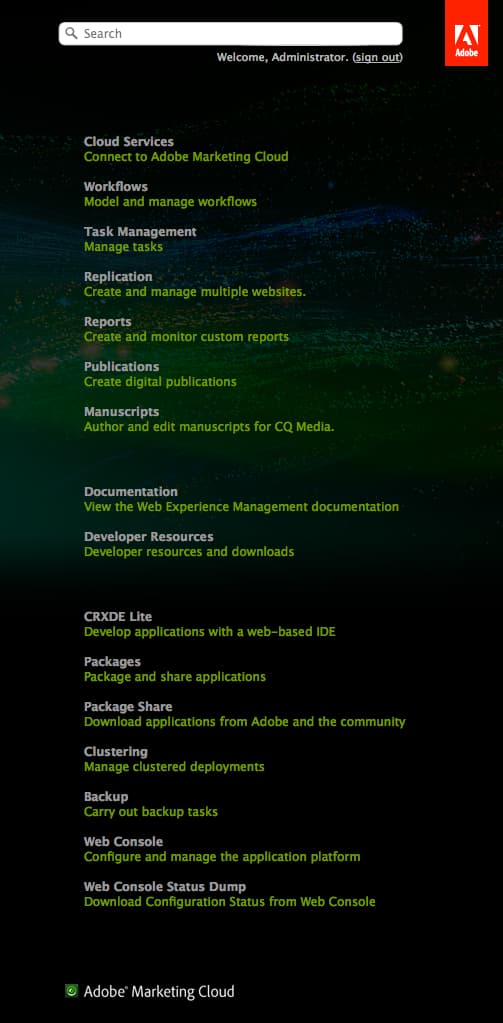Click the Adobe logo in the corner
503x1023 pixels.
(466, 33)
